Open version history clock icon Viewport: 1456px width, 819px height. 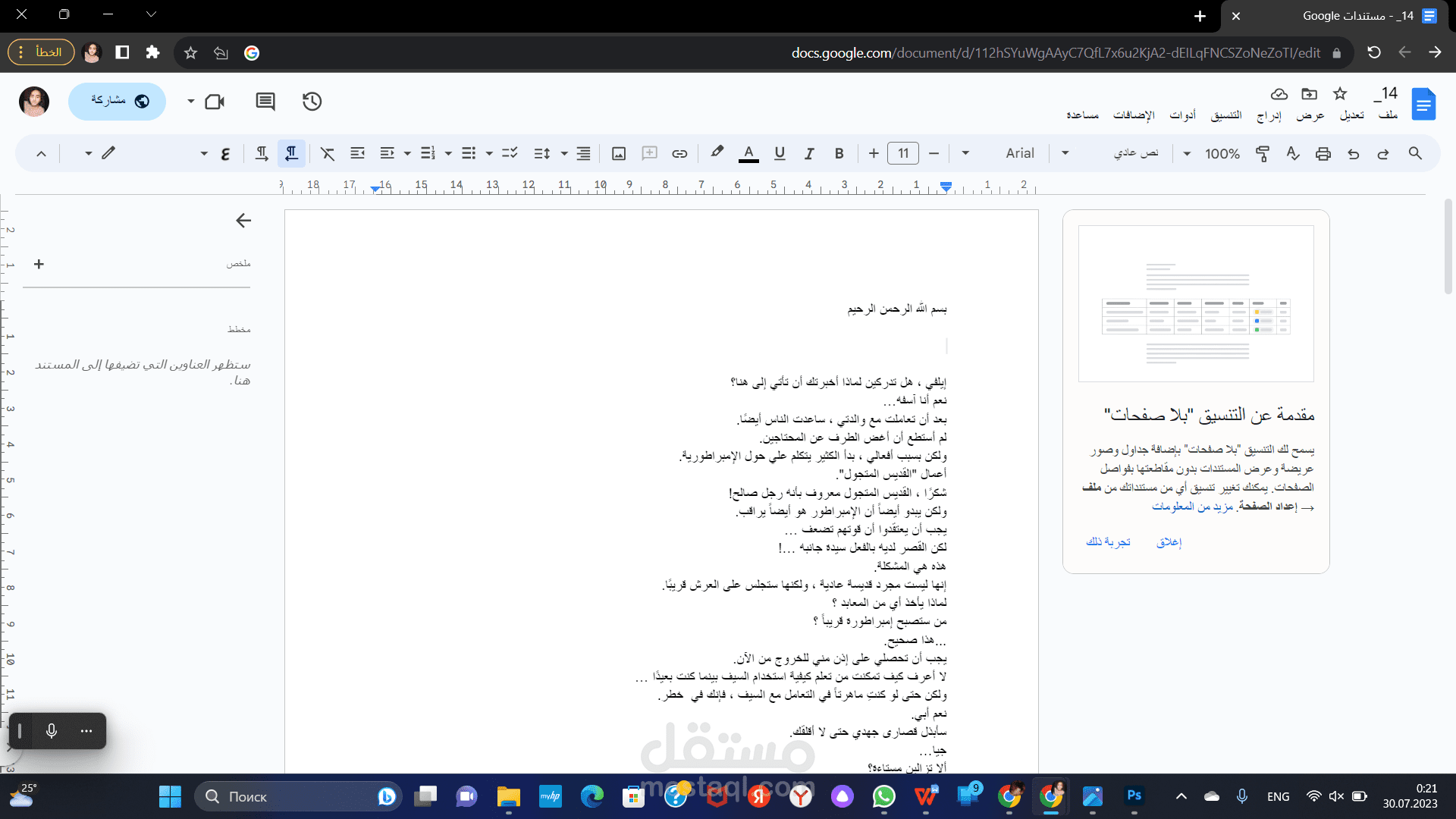(x=312, y=102)
